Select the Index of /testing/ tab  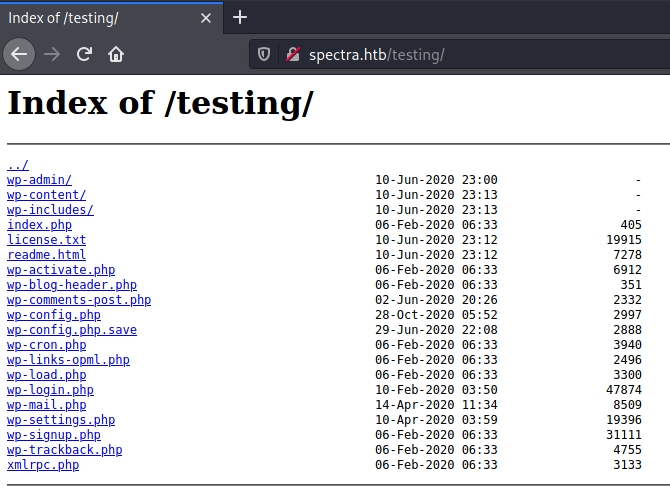[x=90, y=18]
